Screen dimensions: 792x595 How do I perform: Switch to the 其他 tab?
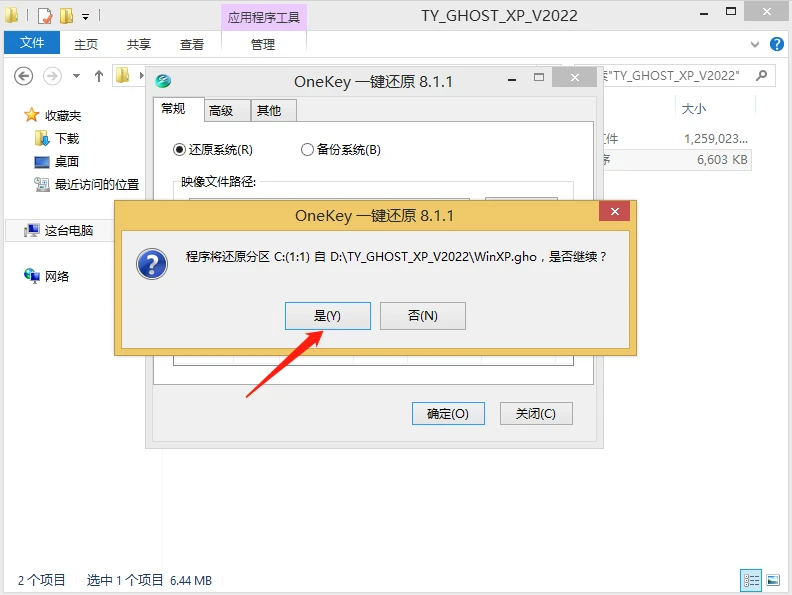(x=273, y=111)
